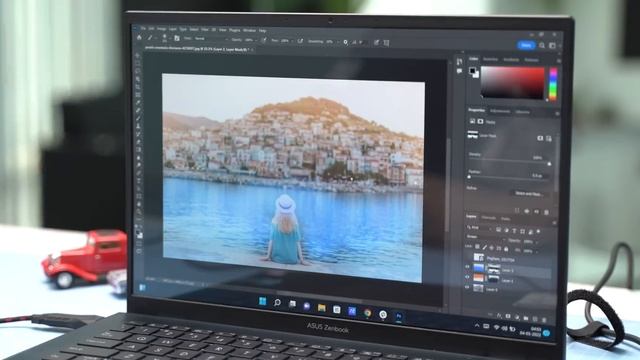The width and height of the screenshot is (640, 360).
Task: Select the Rectangular Marquee tool
Action: coord(138,63)
